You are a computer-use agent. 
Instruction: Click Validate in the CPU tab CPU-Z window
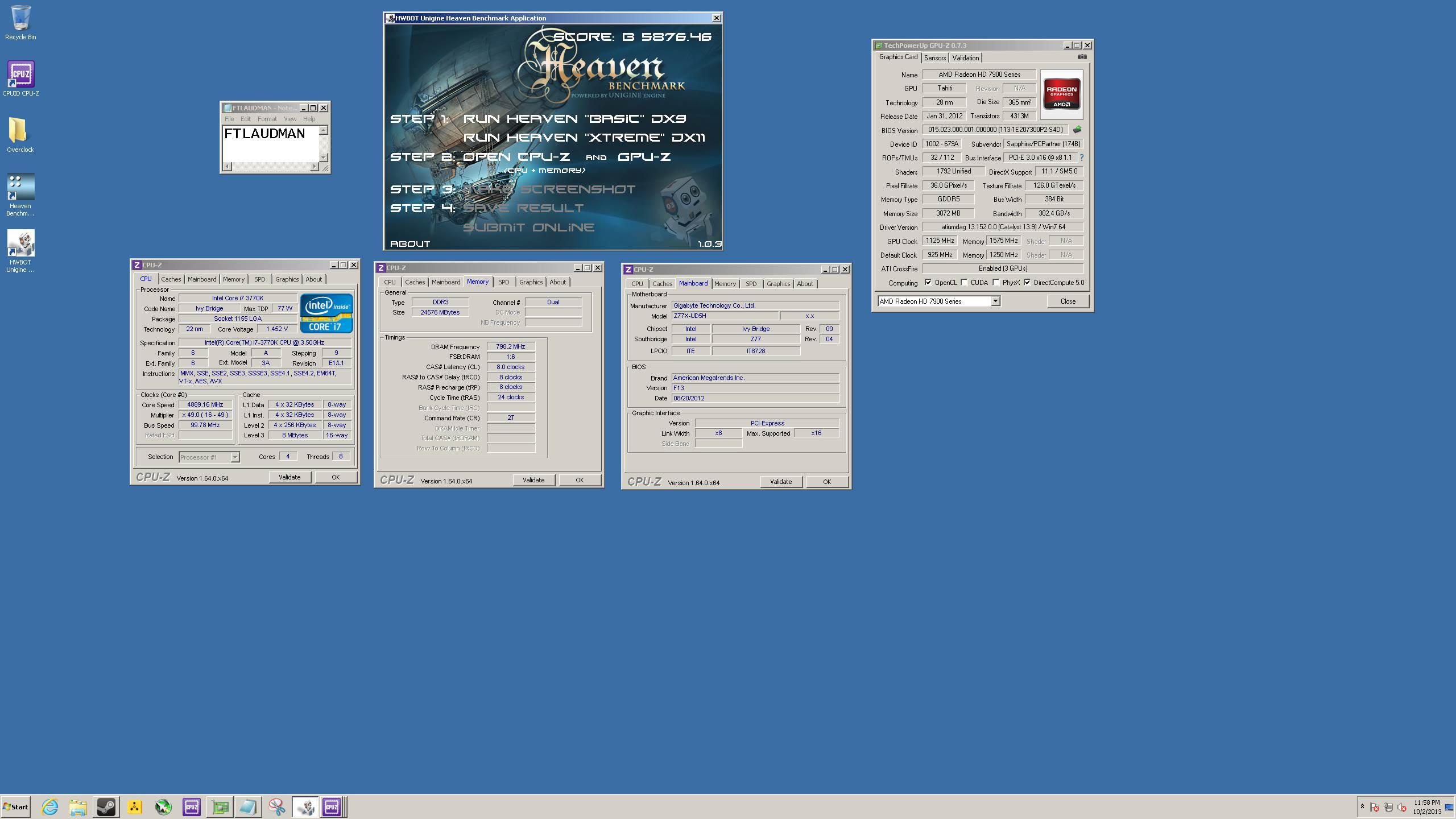click(x=289, y=477)
